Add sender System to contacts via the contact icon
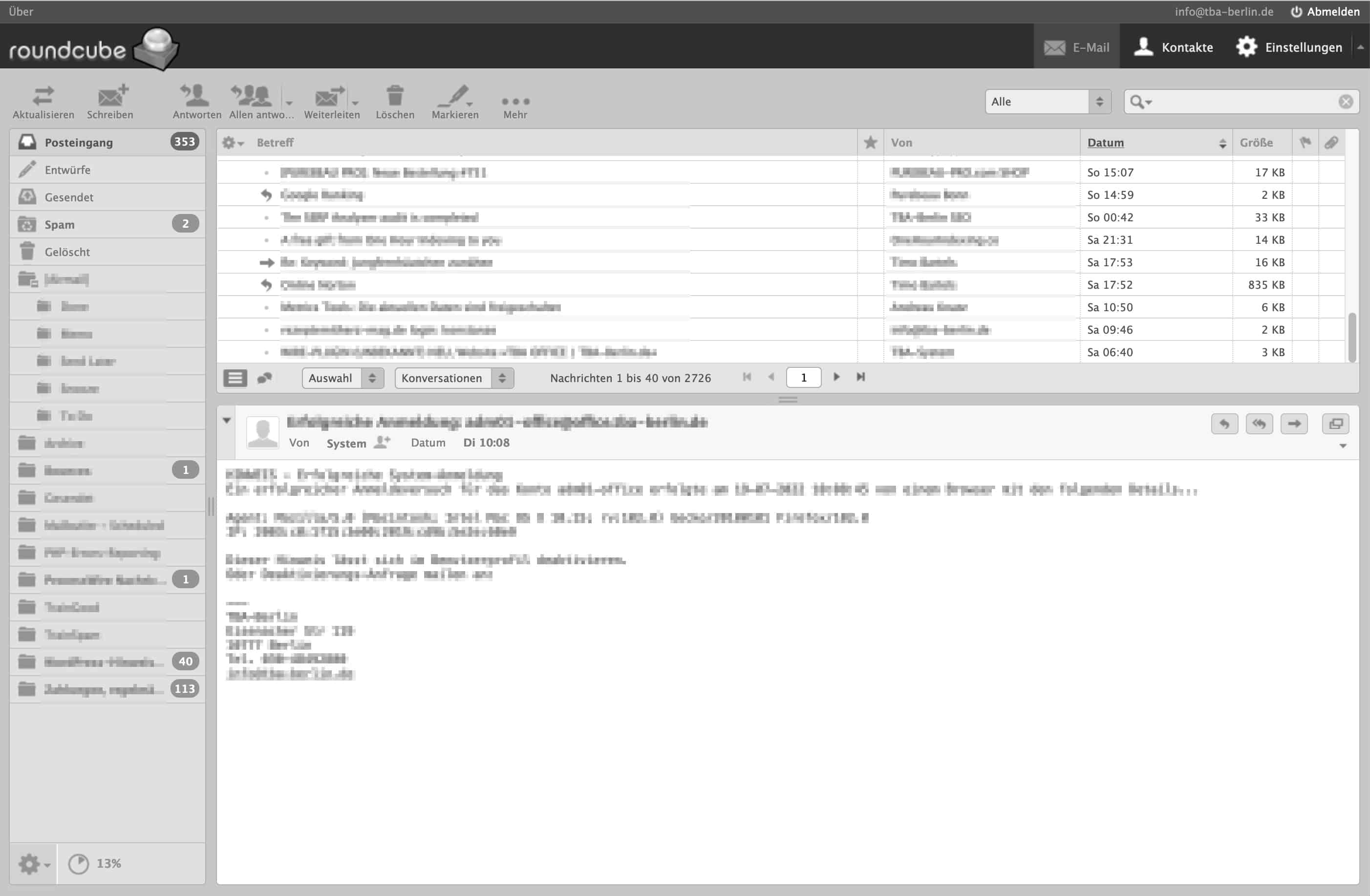Viewport: 1370px width, 896px height. point(382,443)
